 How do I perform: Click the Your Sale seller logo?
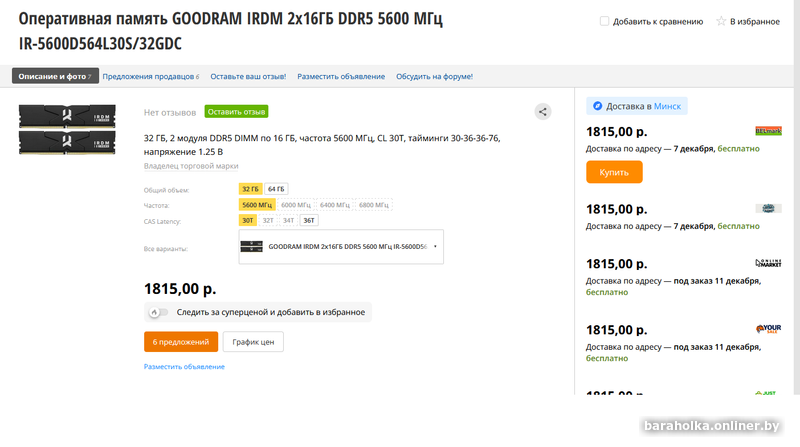pos(768,329)
